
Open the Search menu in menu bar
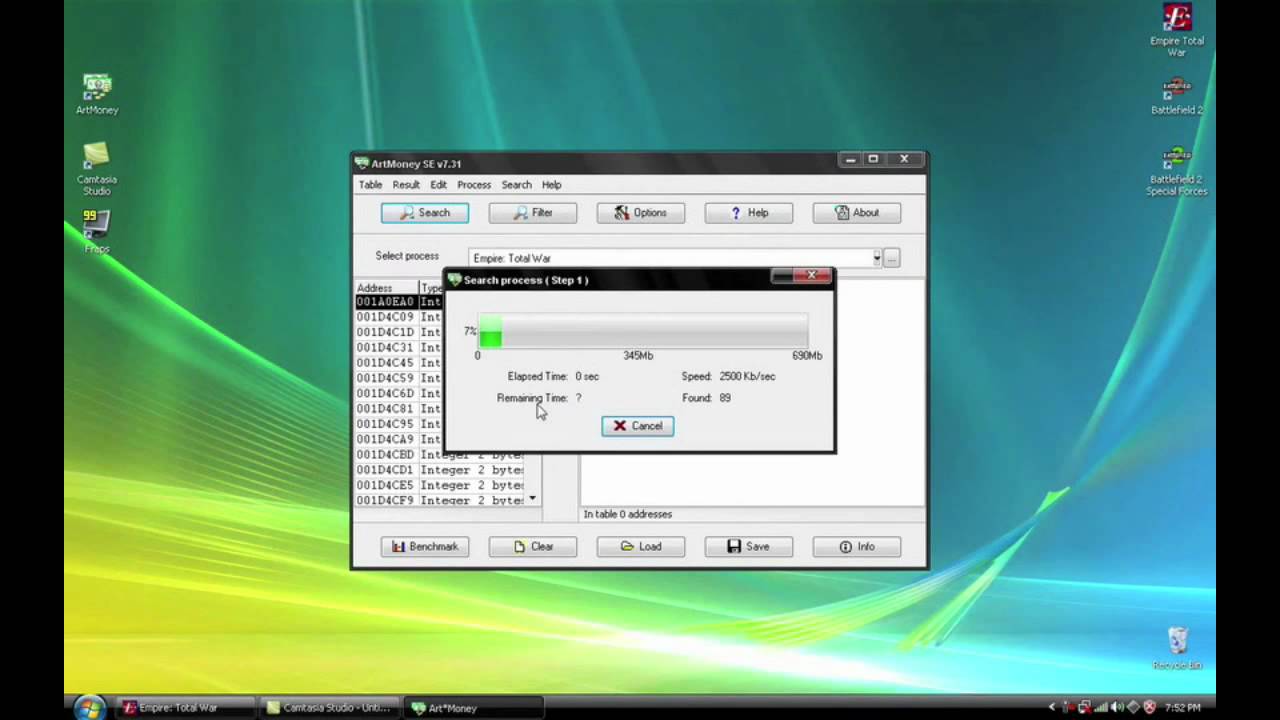(x=516, y=184)
